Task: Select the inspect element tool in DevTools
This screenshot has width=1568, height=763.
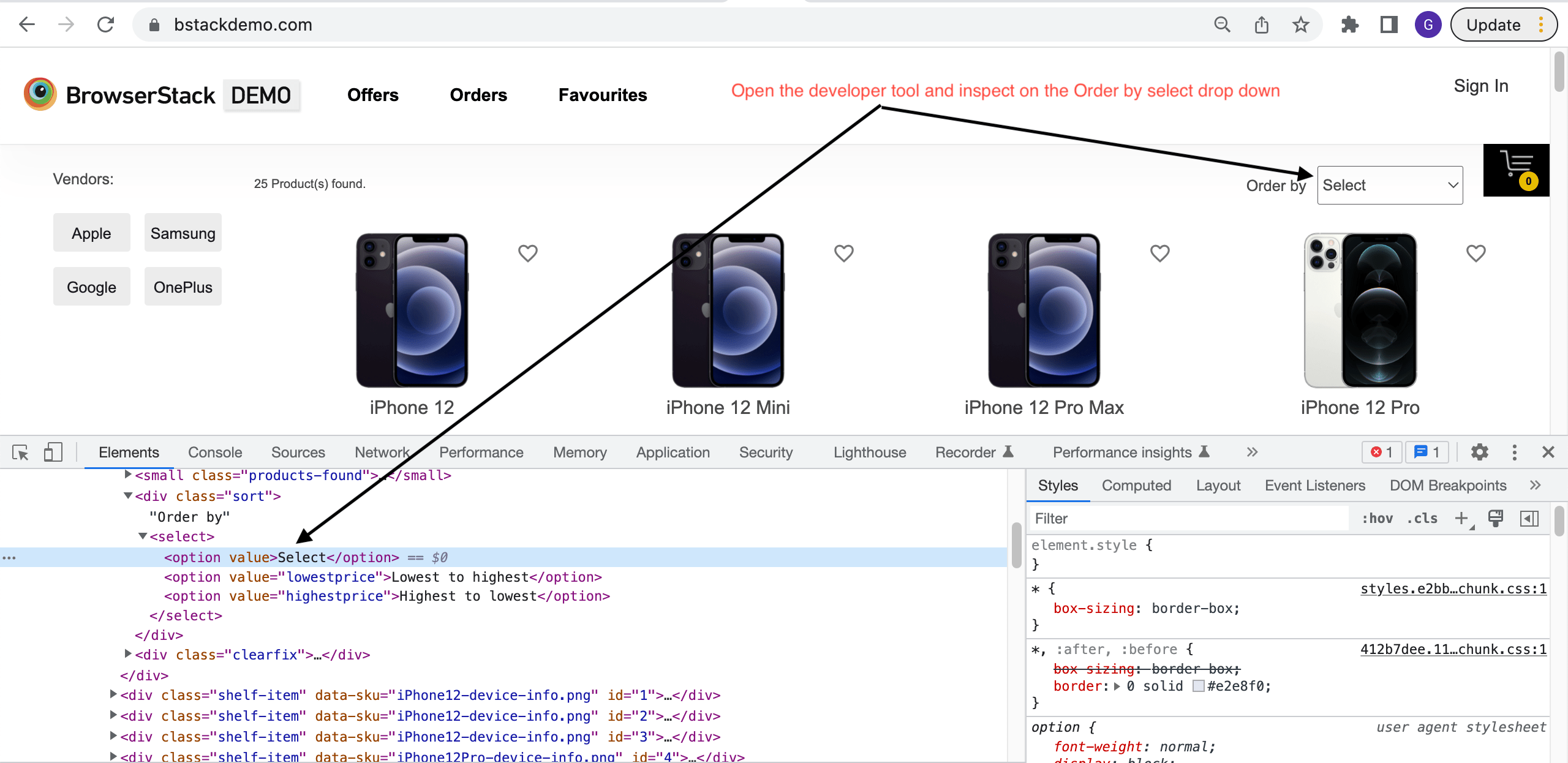Action: [x=20, y=452]
